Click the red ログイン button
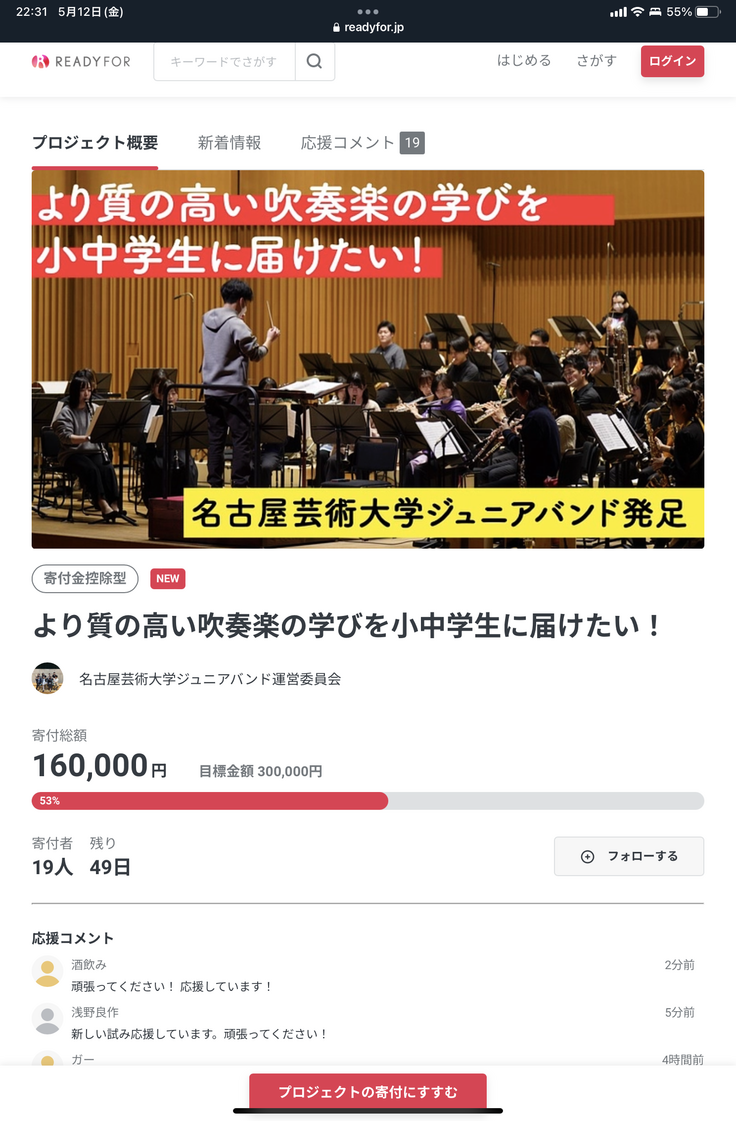 pos(672,61)
